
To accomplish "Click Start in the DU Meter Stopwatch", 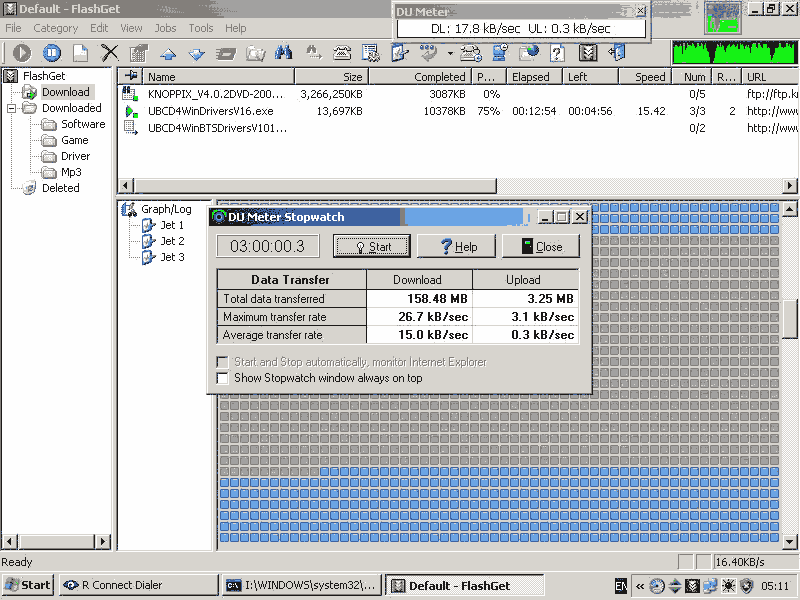I will 372,246.
